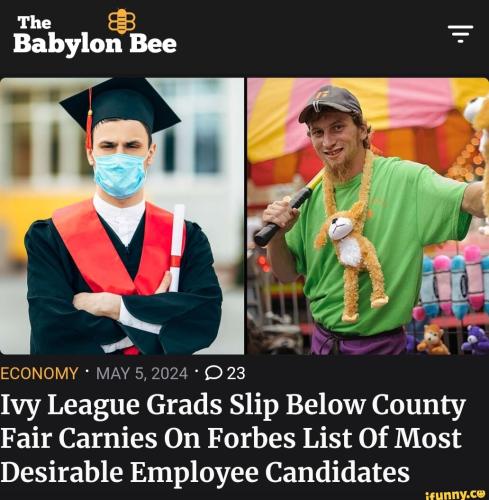Open the Ivy League Grads headline article
This screenshot has width=489, height=500.
click(x=233, y=439)
